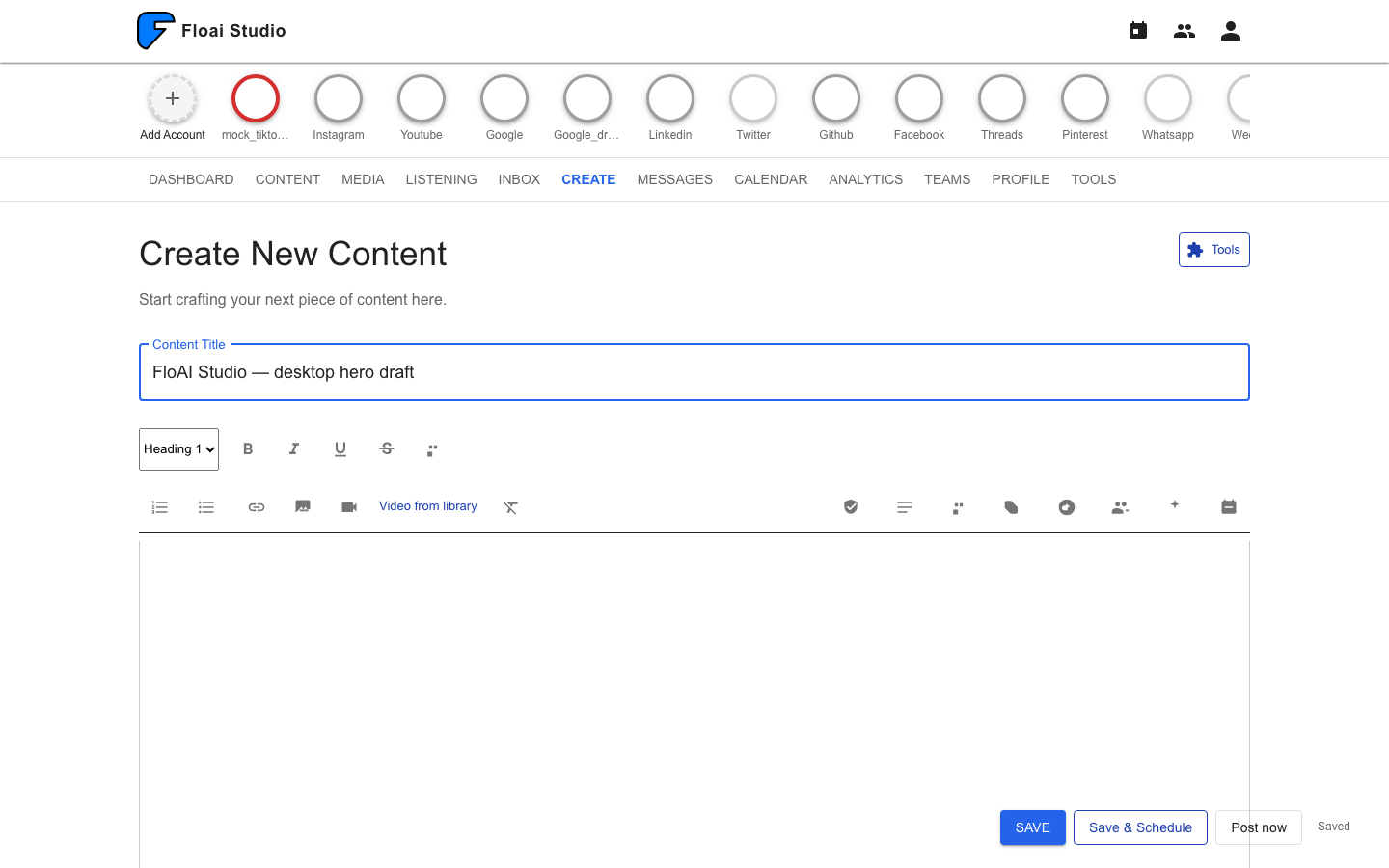The height and width of the screenshot is (868, 1389).
Task: Go to the DASHBOARD tab
Action: [x=191, y=179]
